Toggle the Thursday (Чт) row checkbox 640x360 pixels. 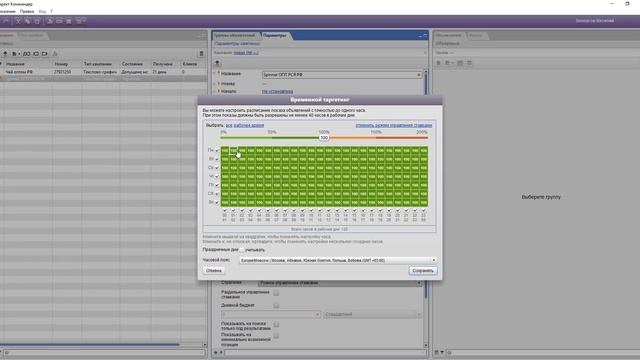tap(217, 176)
